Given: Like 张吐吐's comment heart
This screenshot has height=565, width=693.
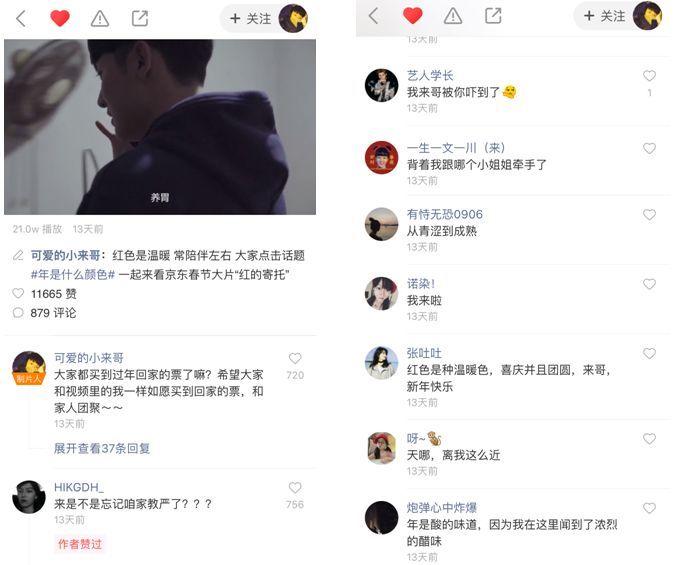Looking at the screenshot, I should [649, 353].
